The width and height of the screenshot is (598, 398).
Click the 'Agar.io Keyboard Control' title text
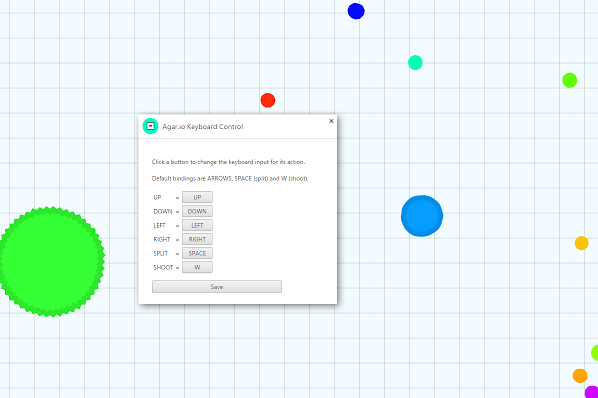click(x=203, y=127)
